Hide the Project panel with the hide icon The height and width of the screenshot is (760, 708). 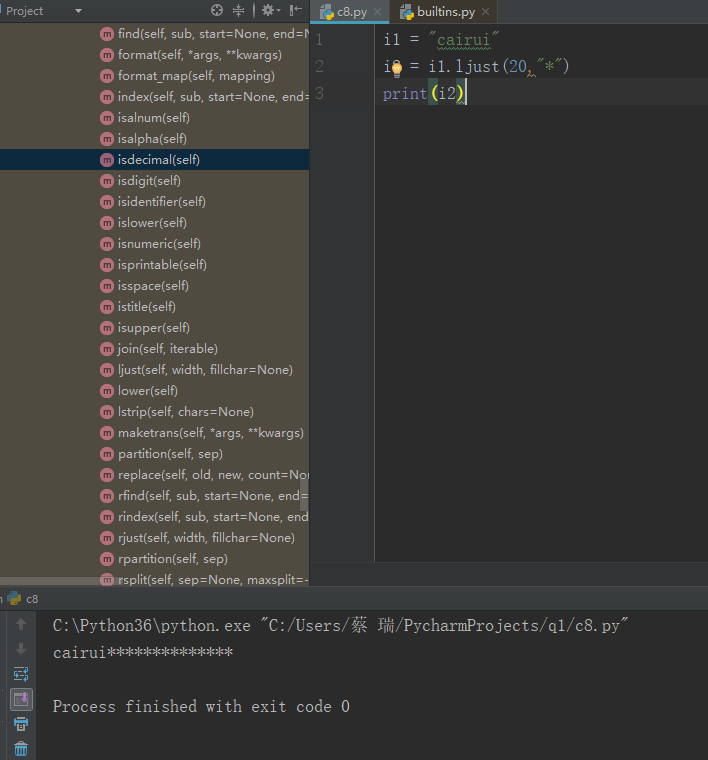pyautogui.click(x=295, y=10)
